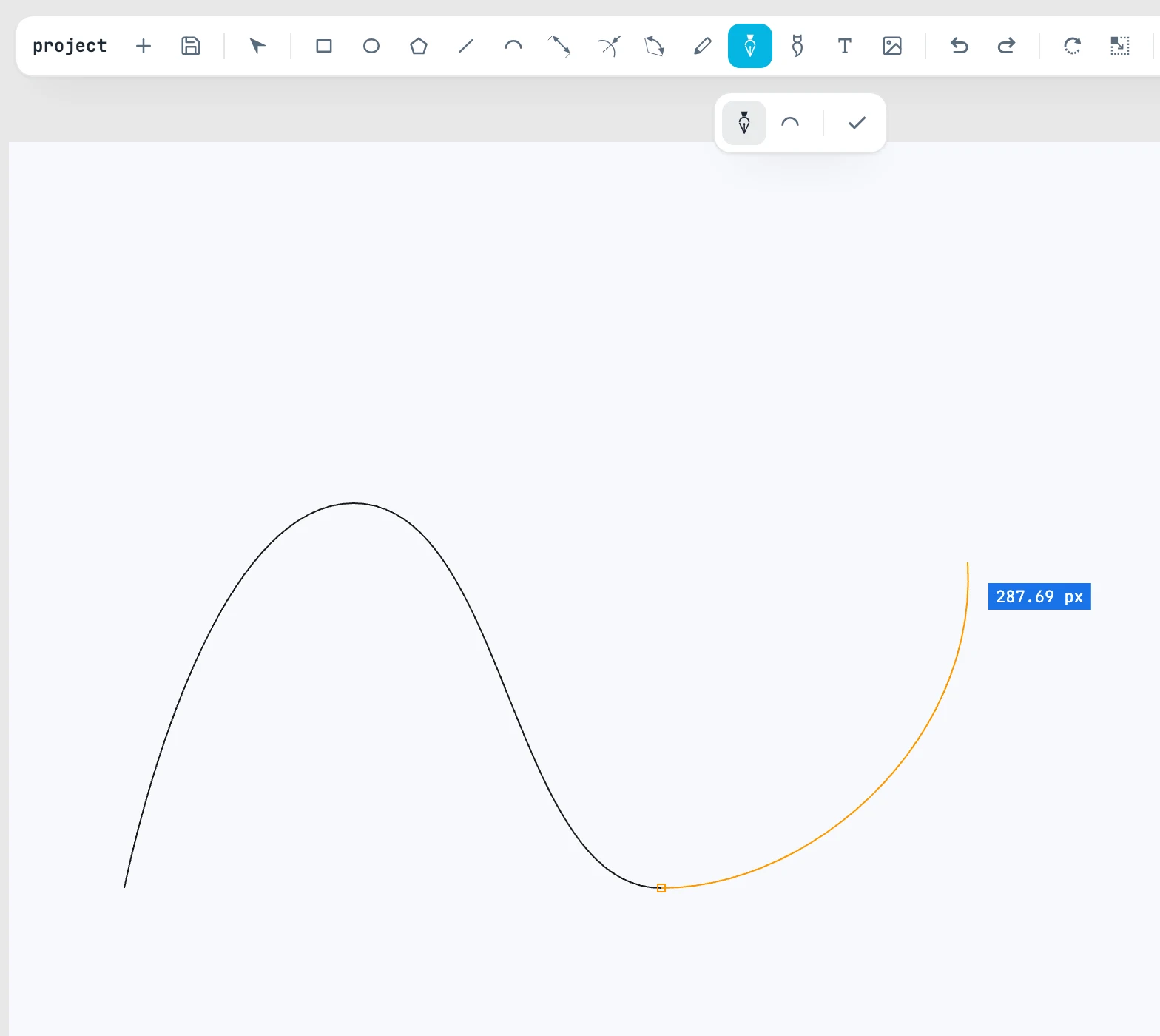Select the arrow selection tool
The width and height of the screenshot is (1160, 1036).
[x=257, y=46]
